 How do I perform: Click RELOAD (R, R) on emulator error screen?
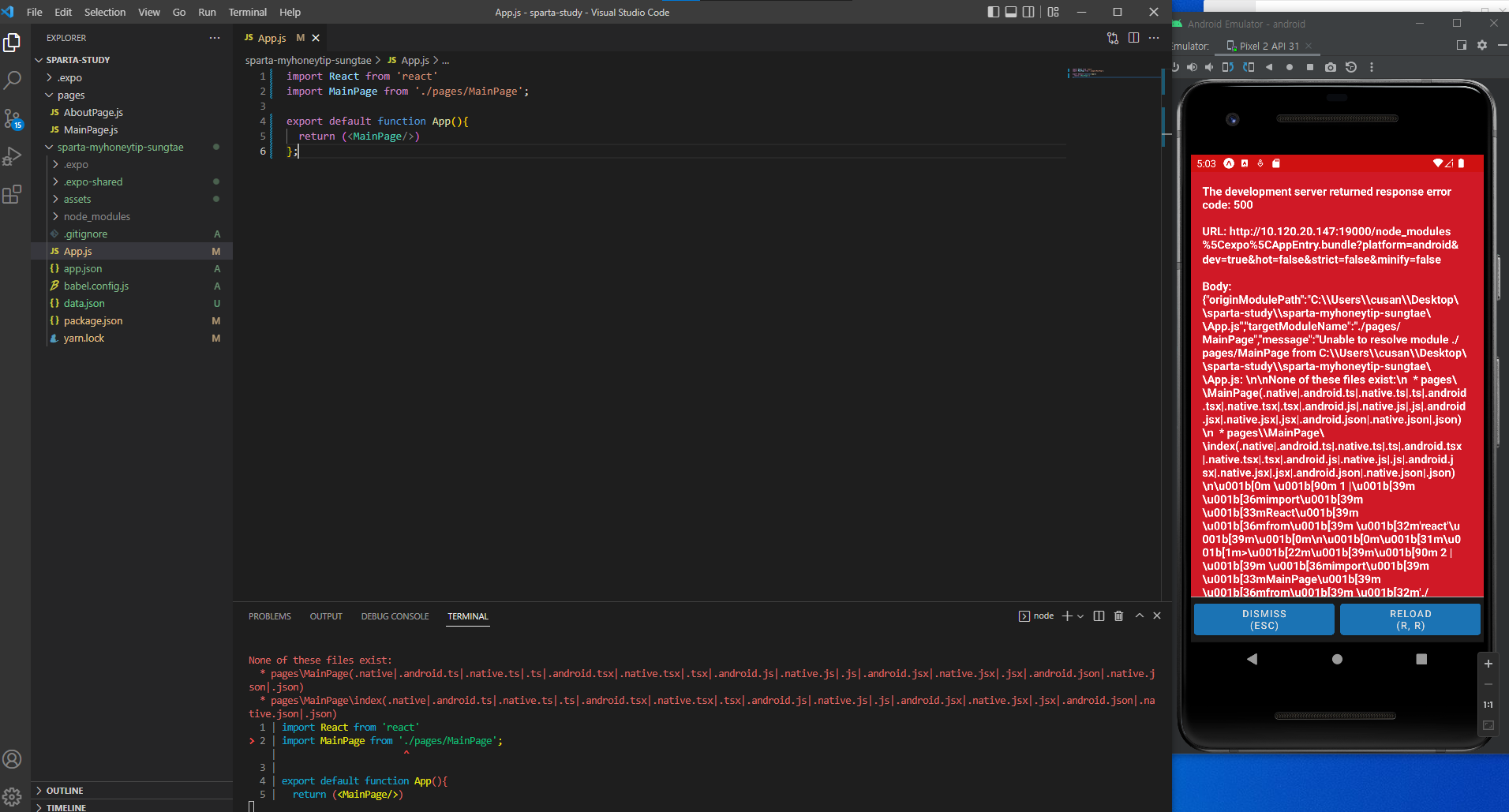(x=1410, y=619)
